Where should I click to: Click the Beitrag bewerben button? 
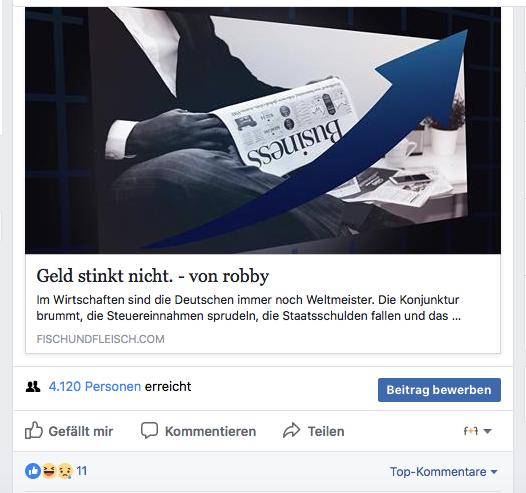(439, 390)
